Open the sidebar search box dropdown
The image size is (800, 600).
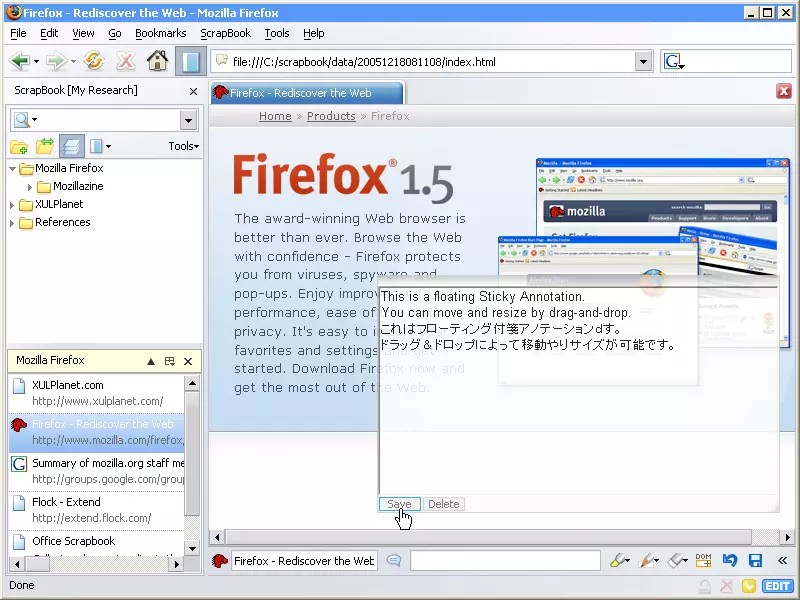tap(188, 120)
